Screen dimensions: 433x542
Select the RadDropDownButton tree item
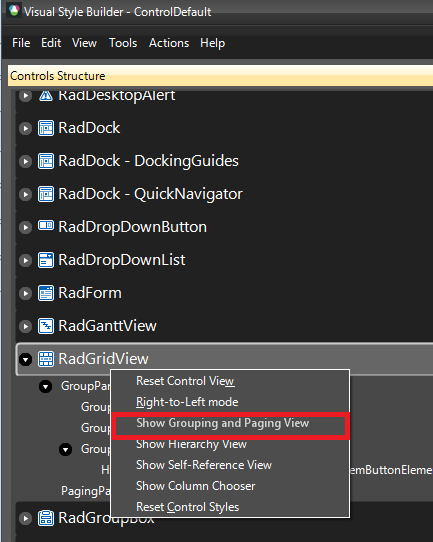225,227
